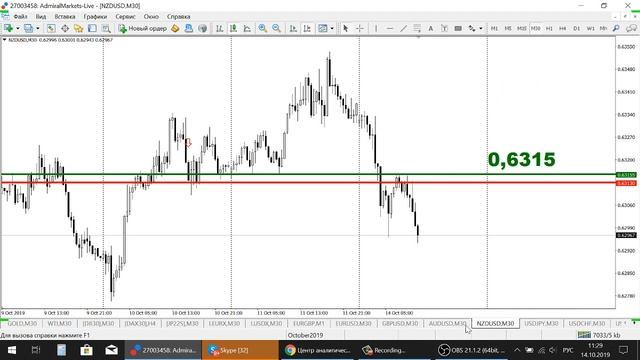Expand the profiles dropdown arrow
This screenshot has height=360, width=640.
point(38,28)
